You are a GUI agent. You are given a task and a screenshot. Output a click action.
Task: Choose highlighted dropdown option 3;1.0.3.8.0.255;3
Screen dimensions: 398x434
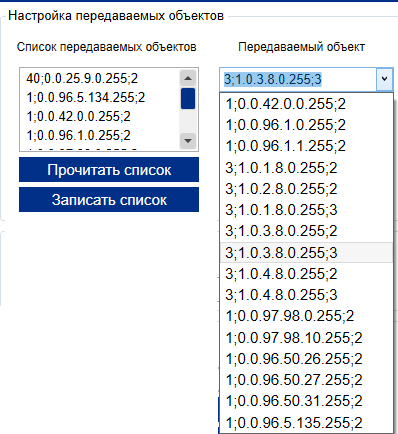coord(306,253)
